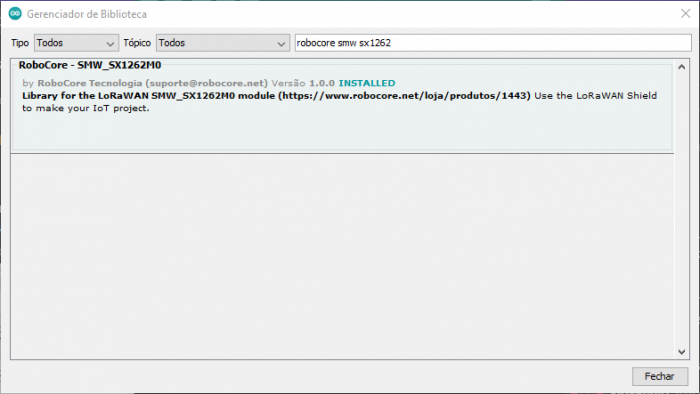Click the Arduino logo icon in title bar

tap(15, 14)
